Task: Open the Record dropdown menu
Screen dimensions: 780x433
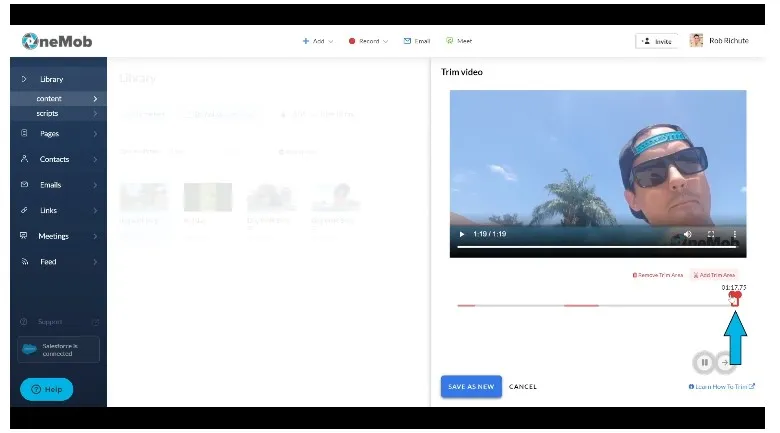Action: 368,41
